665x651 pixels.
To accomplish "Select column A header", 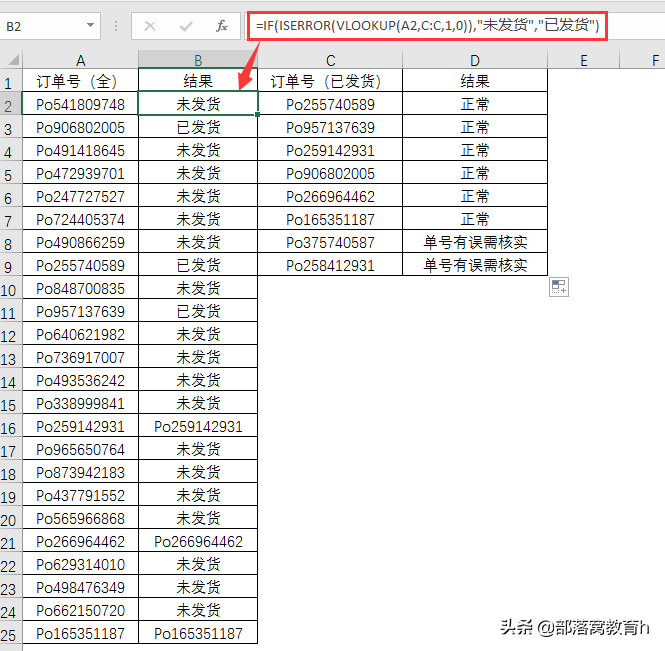I will coord(80,60).
